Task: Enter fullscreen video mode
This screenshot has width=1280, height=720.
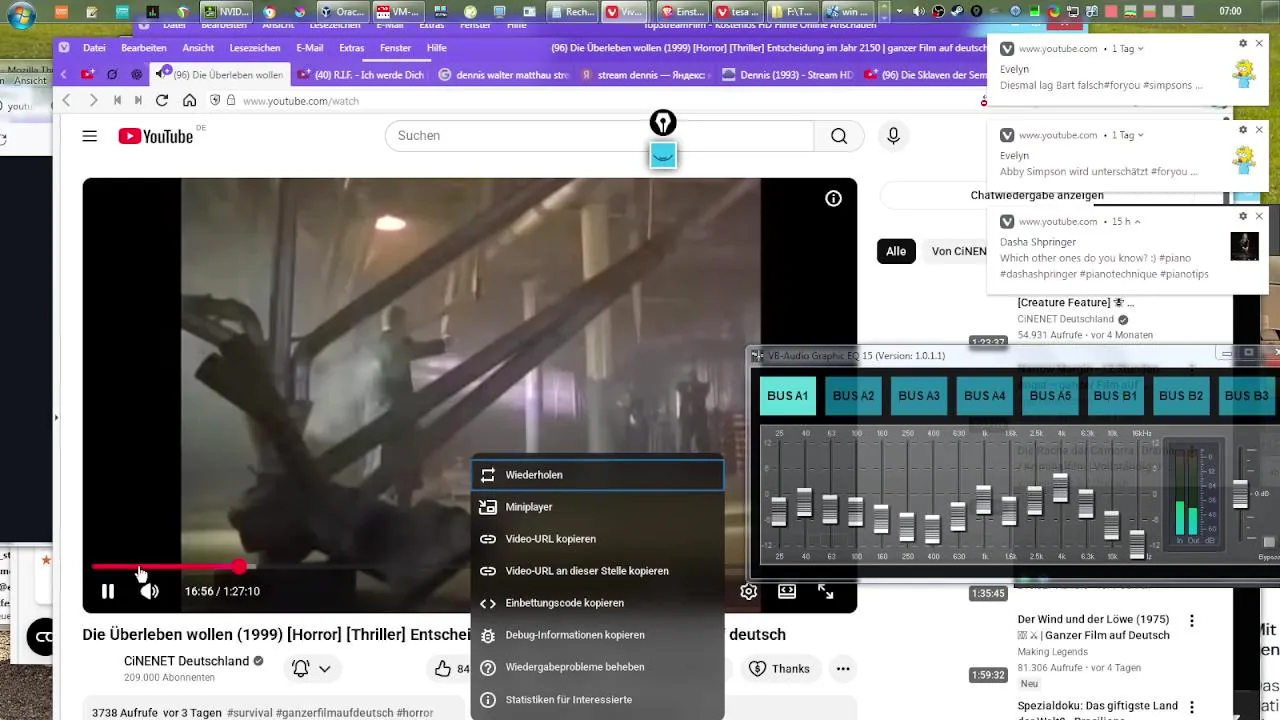Action: tap(826, 591)
